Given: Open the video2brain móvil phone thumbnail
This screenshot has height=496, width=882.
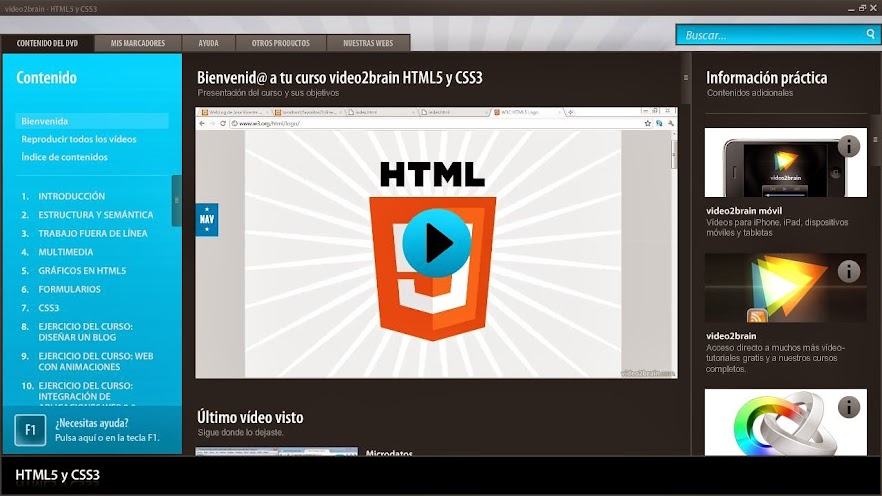Looking at the screenshot, I should tap(785, 163).
